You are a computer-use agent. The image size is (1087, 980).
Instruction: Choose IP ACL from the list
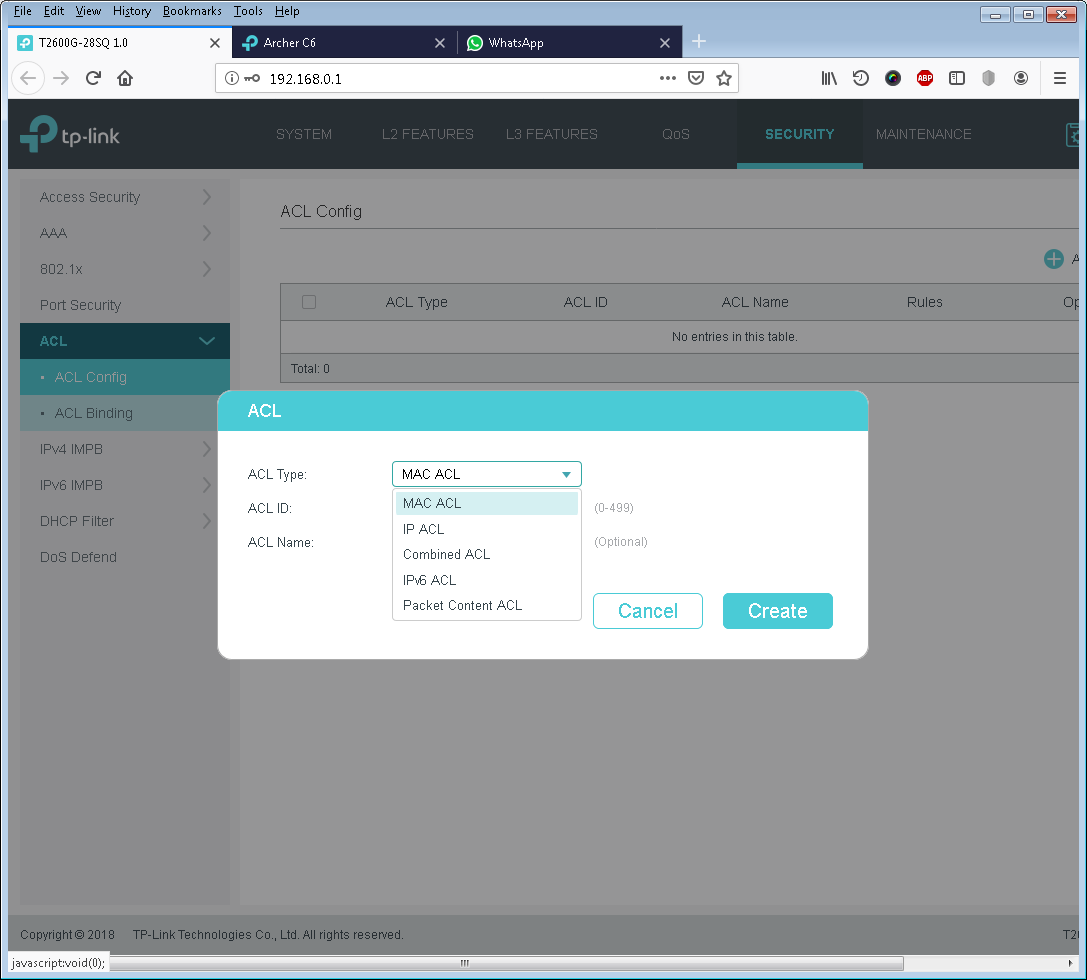pyautogui.click(x=487, y=529)
